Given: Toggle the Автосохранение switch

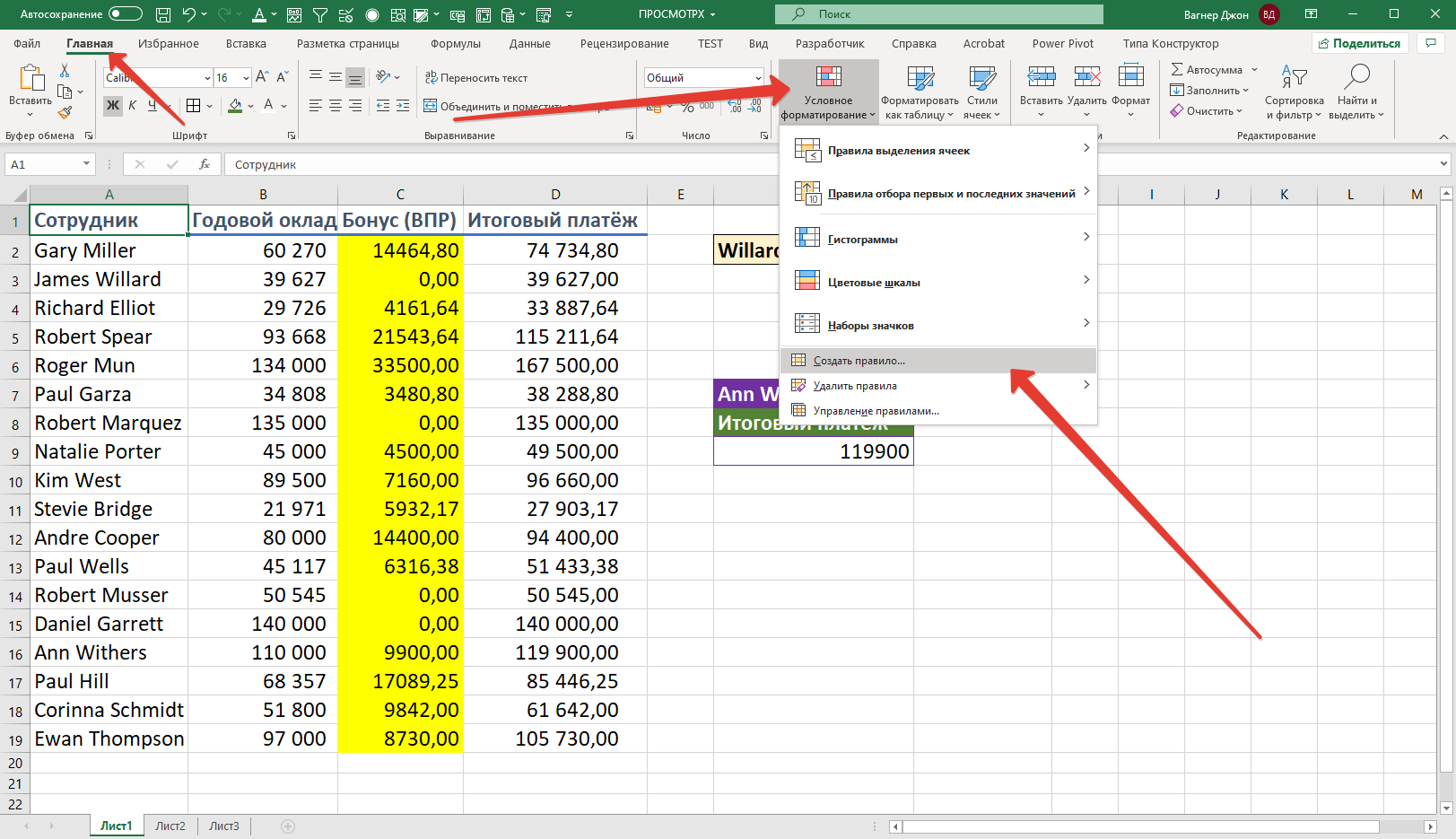Looking at the screenshot, I should tap(125, 13).
